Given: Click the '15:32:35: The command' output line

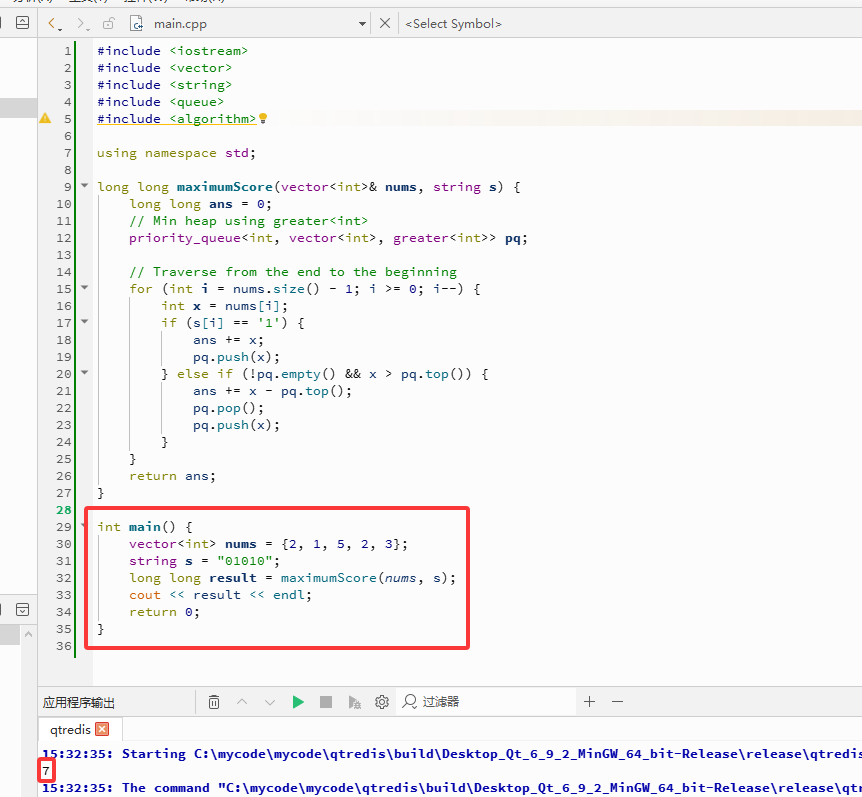Looking at the screenshot, I should pyautogui.click(x=452, y=788).
